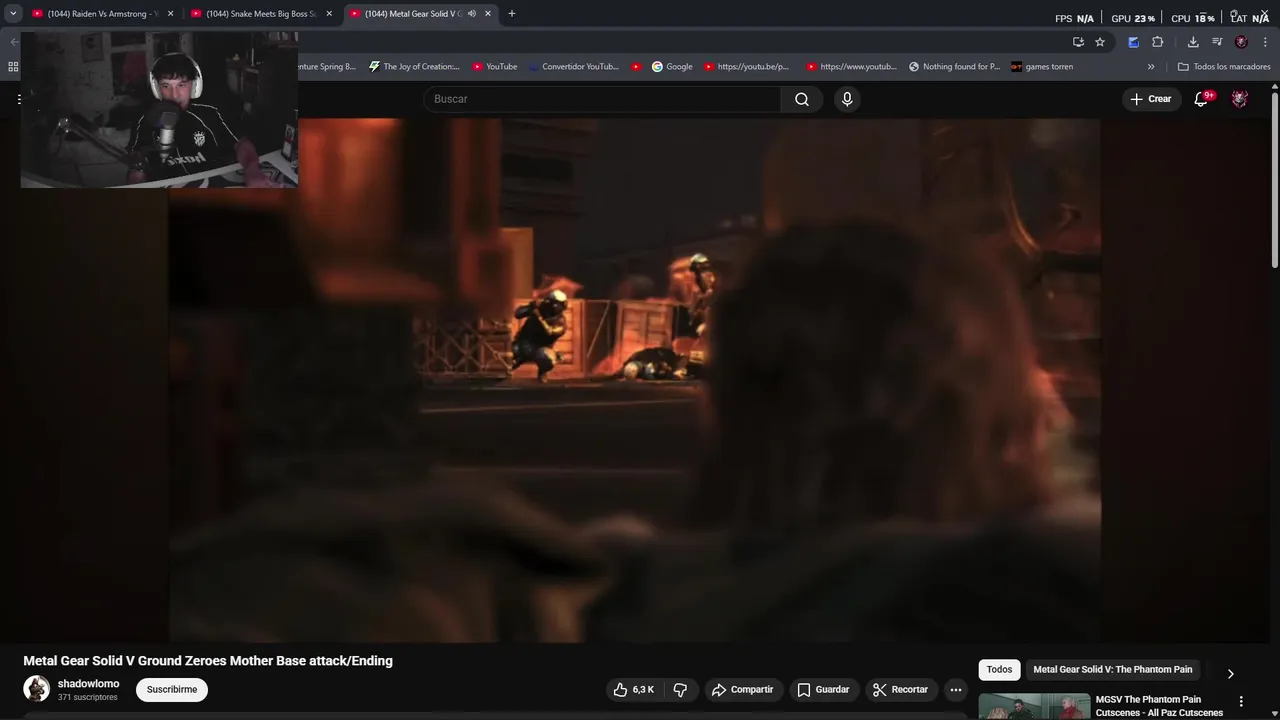Select the Metal Gear Solid V: The Phantom Pain chip
The image size is (1280, 720).
(1112, 670)
